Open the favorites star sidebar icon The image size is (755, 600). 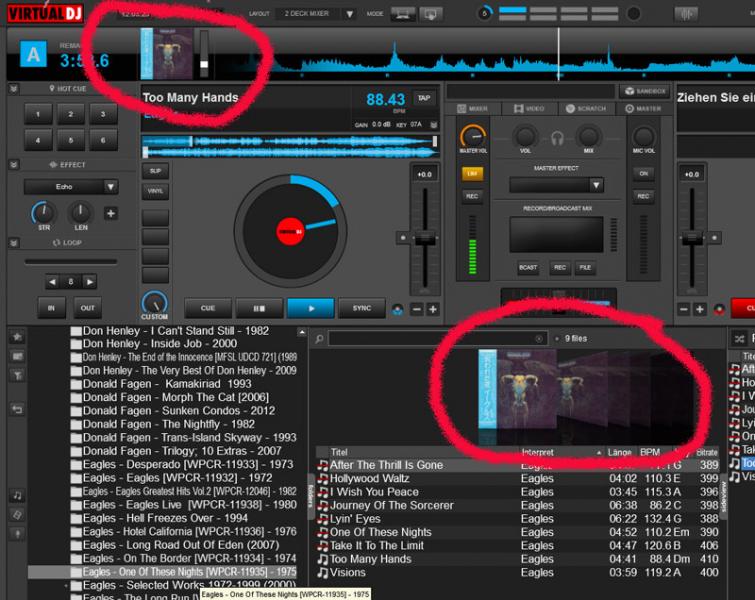click(x=17, y=337)
